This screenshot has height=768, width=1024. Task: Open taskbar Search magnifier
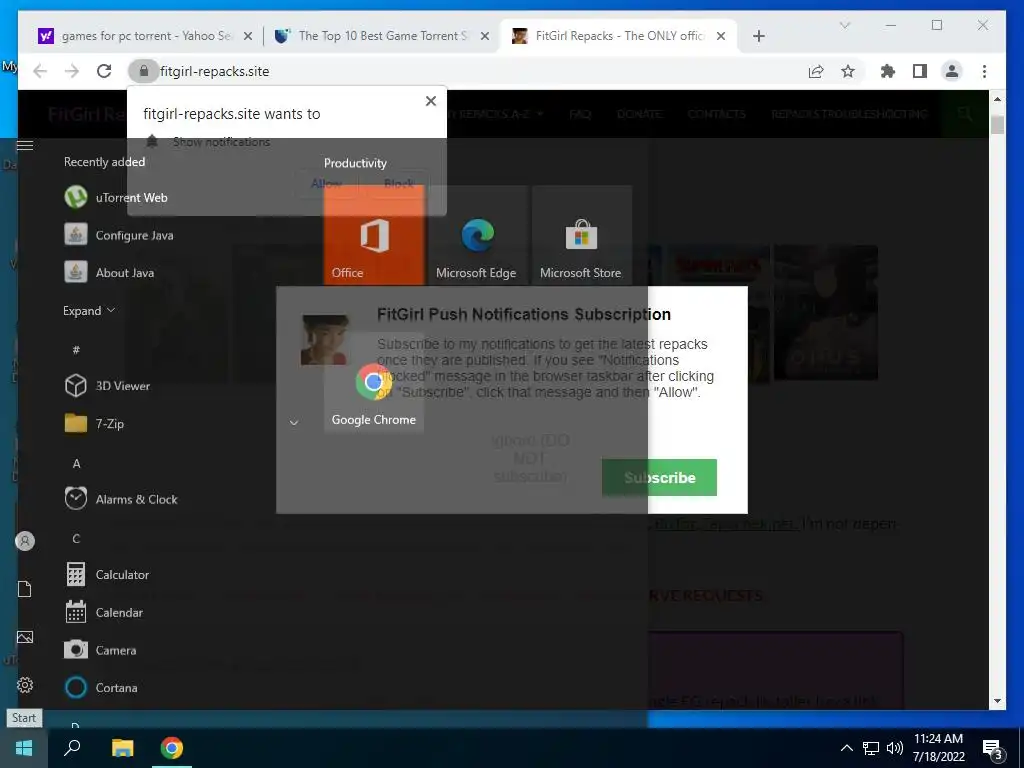tap(72, 748)
